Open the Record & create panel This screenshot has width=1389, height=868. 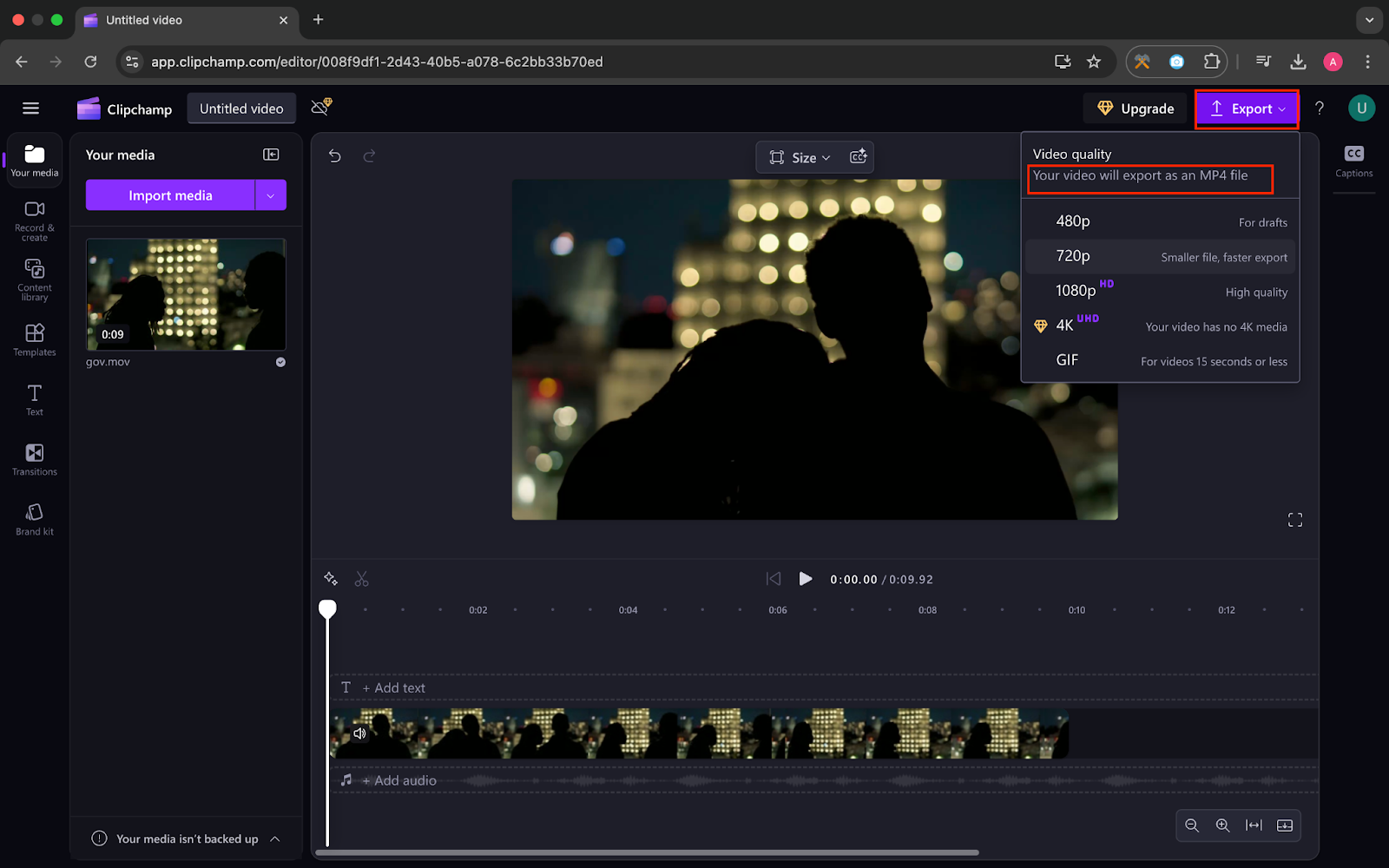(35, 220)
